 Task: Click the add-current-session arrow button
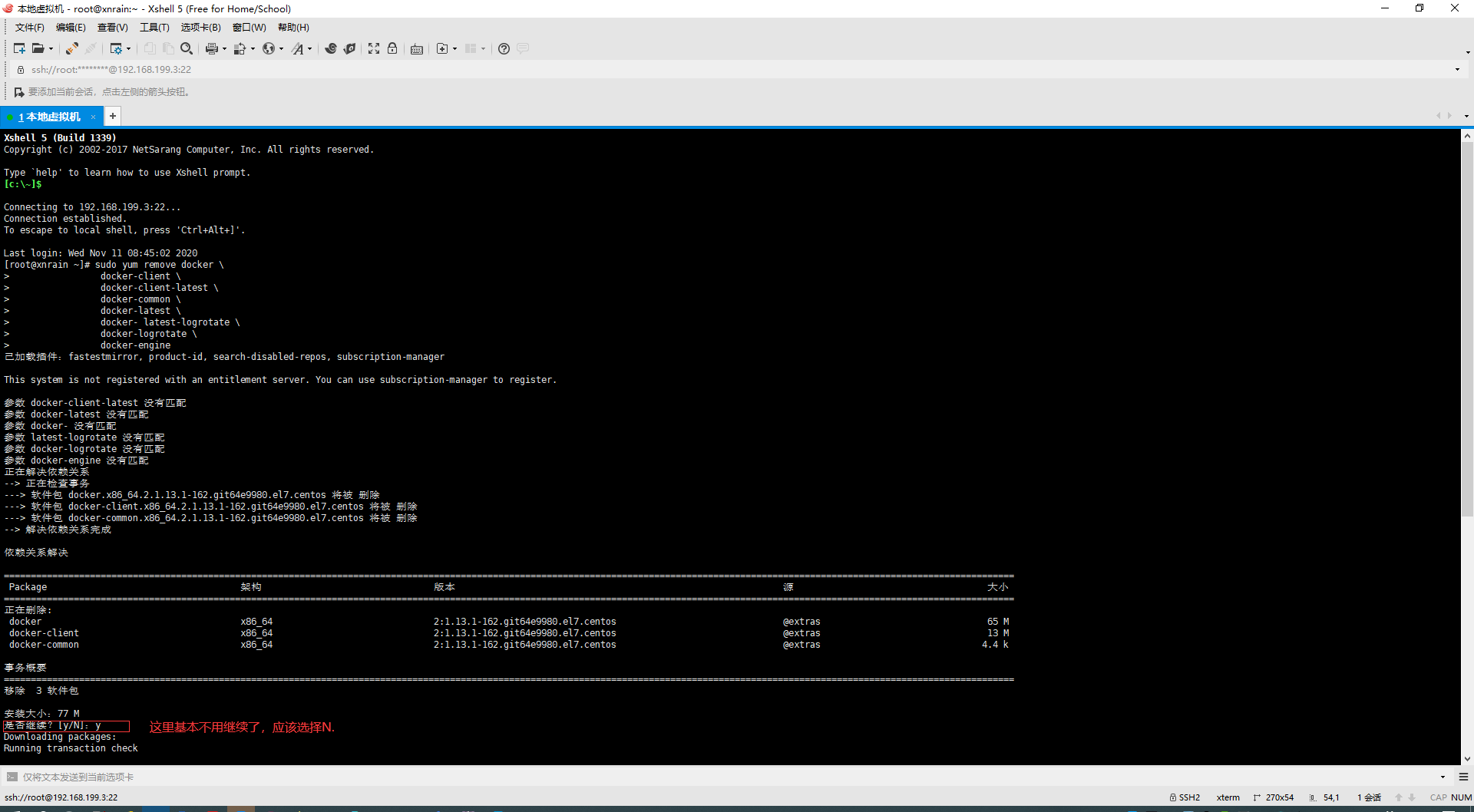(x=18, y=91)
